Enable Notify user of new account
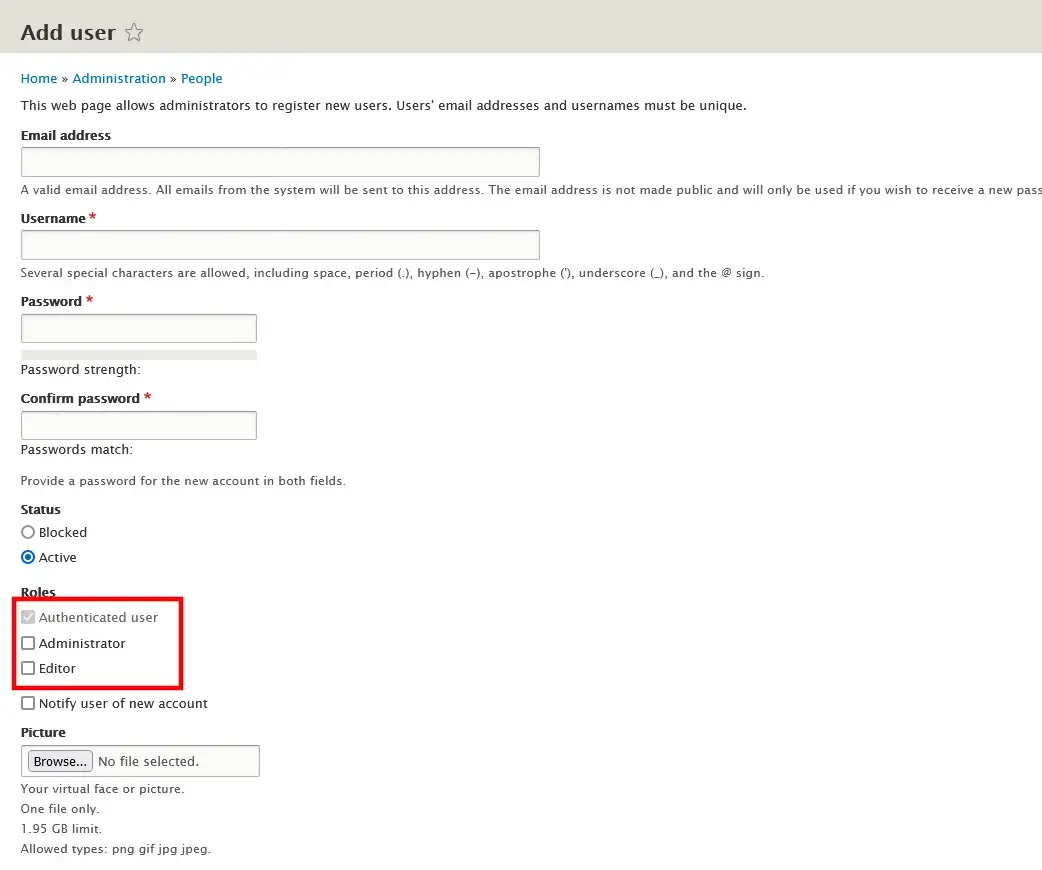This screenshot has height=870, width=1042. point(28,703)
